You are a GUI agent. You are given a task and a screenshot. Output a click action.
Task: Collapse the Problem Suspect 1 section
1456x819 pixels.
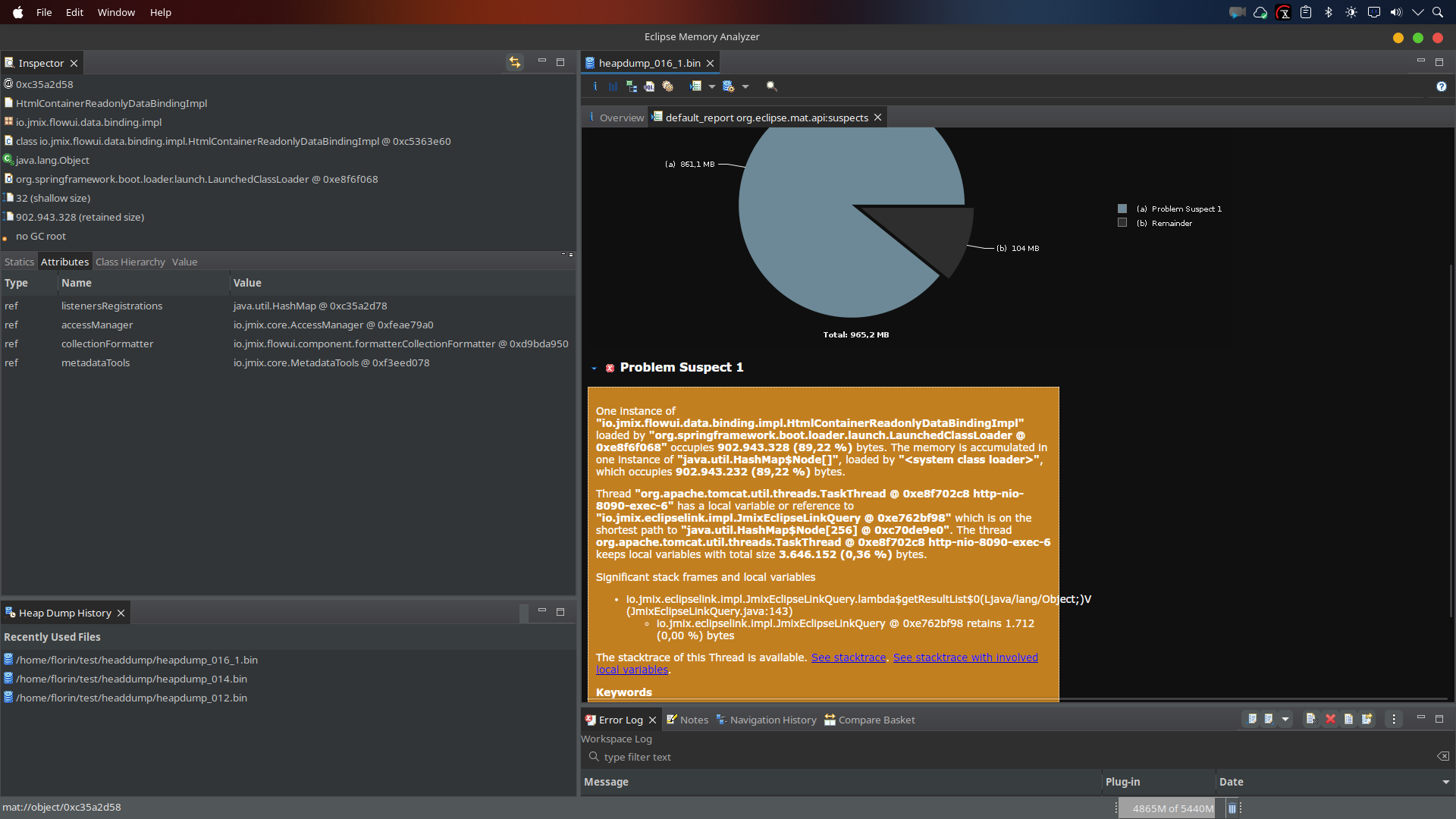594,368
